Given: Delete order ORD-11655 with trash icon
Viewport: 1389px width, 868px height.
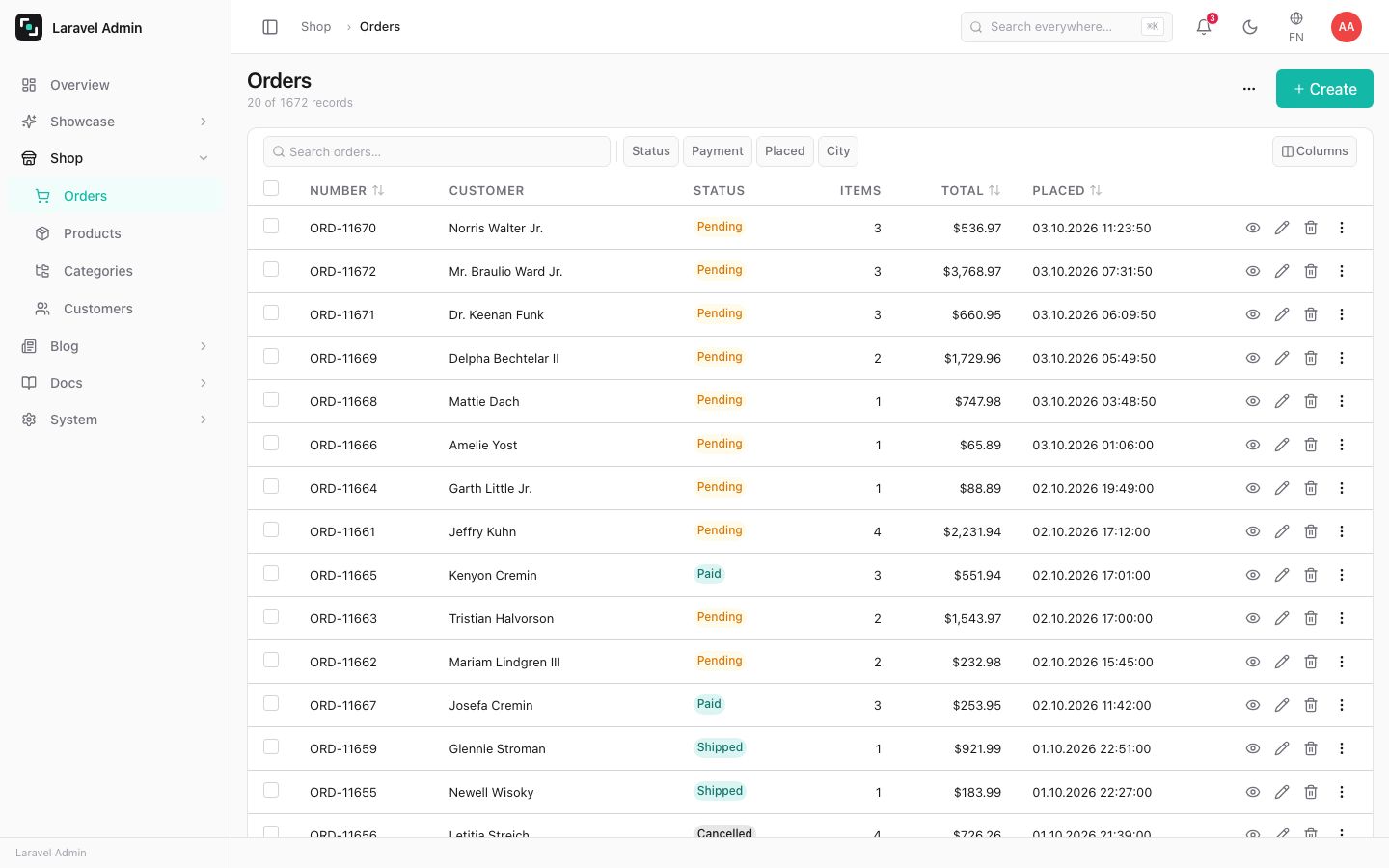Looking at the screenshot, I should click(1311, 792).
